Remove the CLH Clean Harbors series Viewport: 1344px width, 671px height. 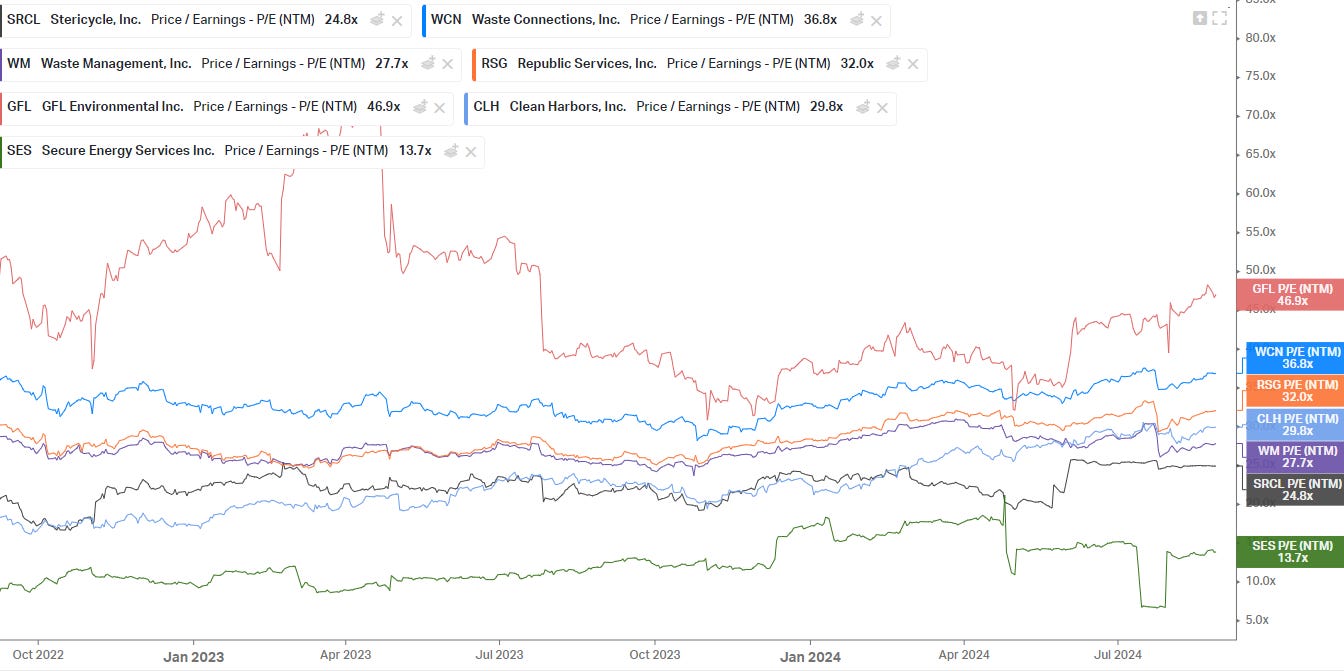[x=882, y=107]
